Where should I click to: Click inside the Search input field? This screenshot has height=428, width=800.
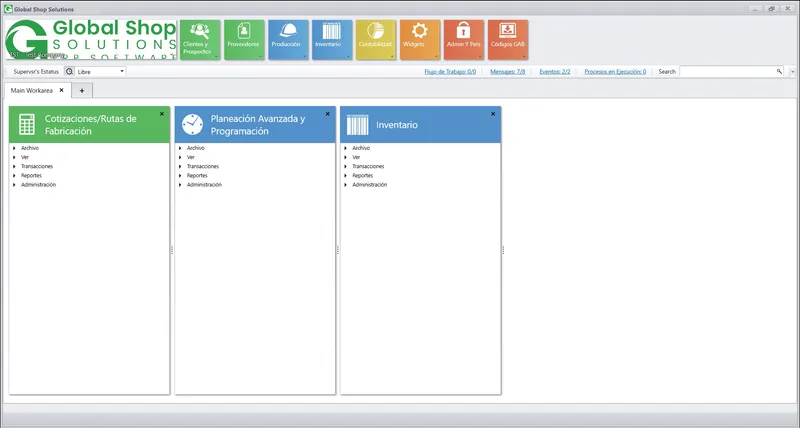click(x=727, y=71)
